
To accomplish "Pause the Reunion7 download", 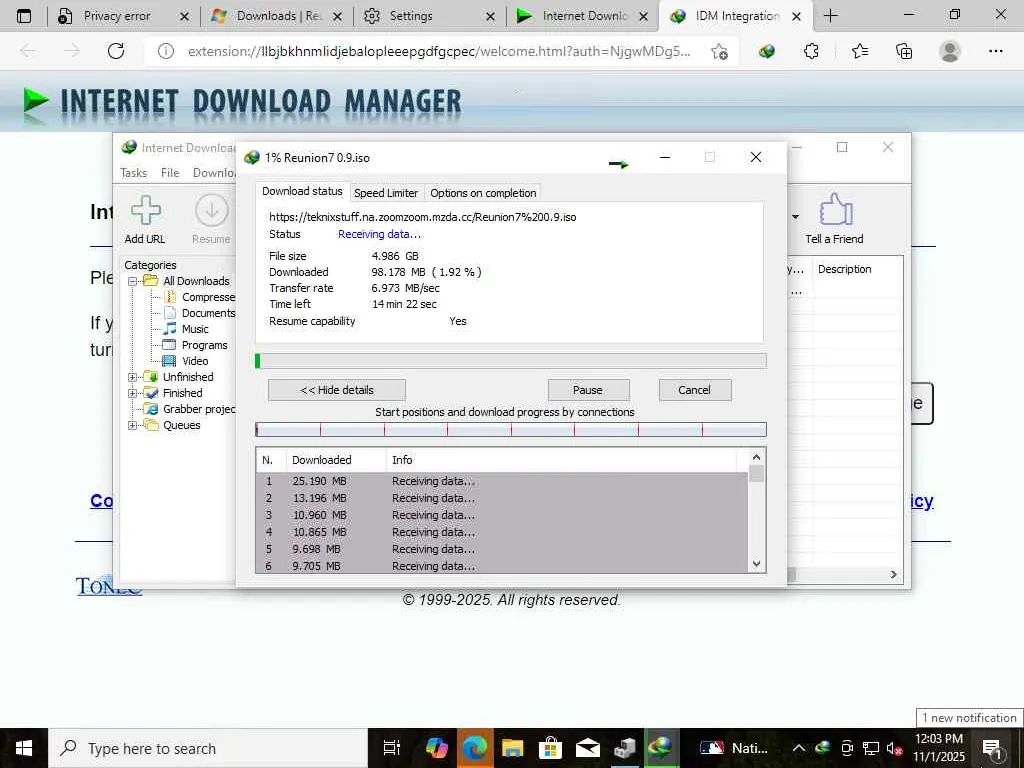I will pos(588,390).
